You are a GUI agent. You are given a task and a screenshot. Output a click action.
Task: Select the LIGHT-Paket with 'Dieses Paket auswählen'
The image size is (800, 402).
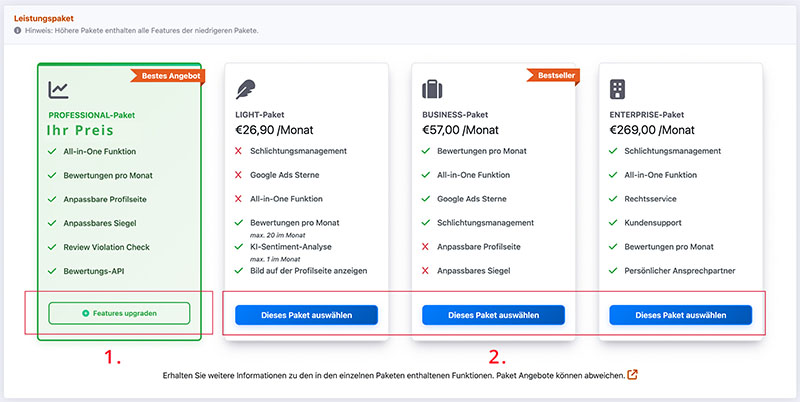pos(306,315)
